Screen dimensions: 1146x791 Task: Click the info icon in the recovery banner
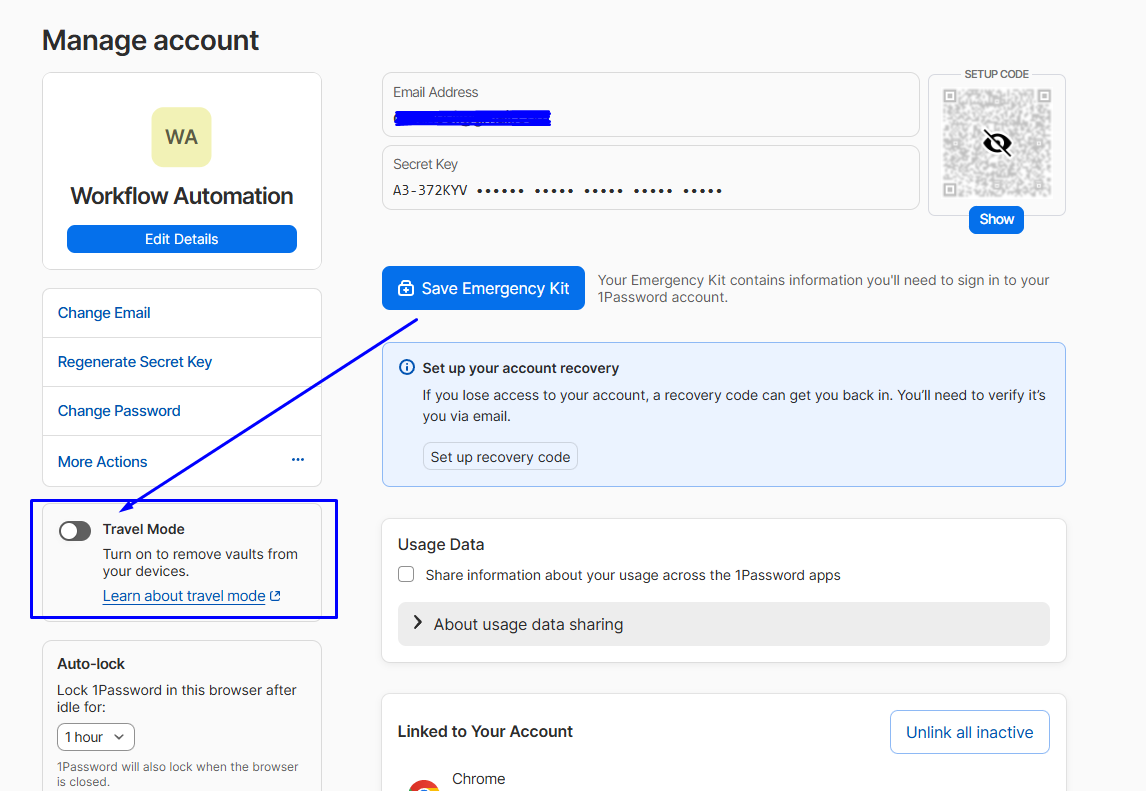[406, 367]
